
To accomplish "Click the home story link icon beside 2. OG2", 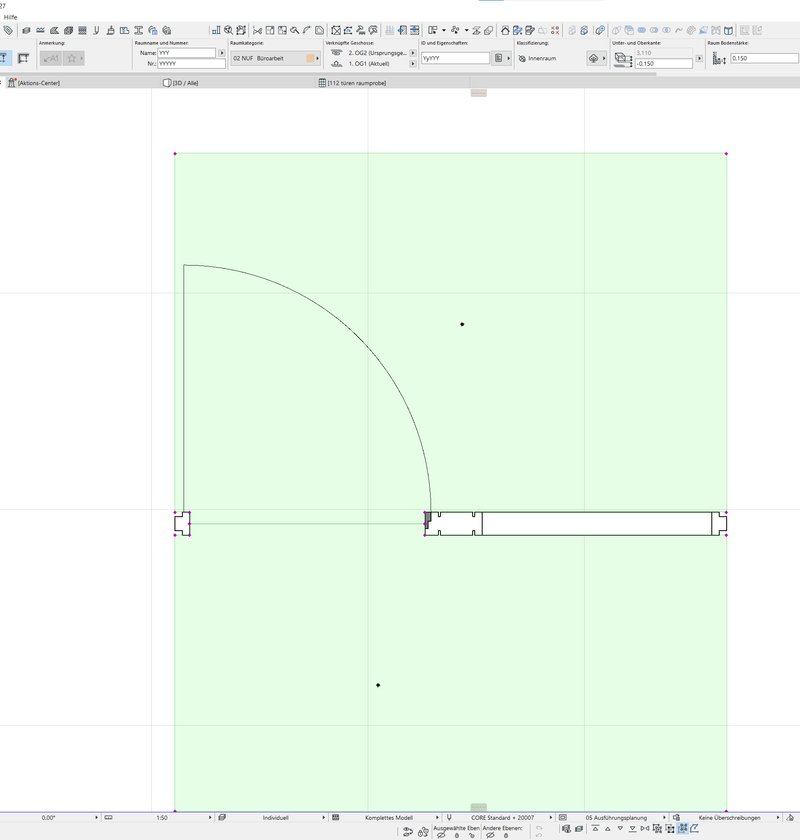I will click(337, 53).
